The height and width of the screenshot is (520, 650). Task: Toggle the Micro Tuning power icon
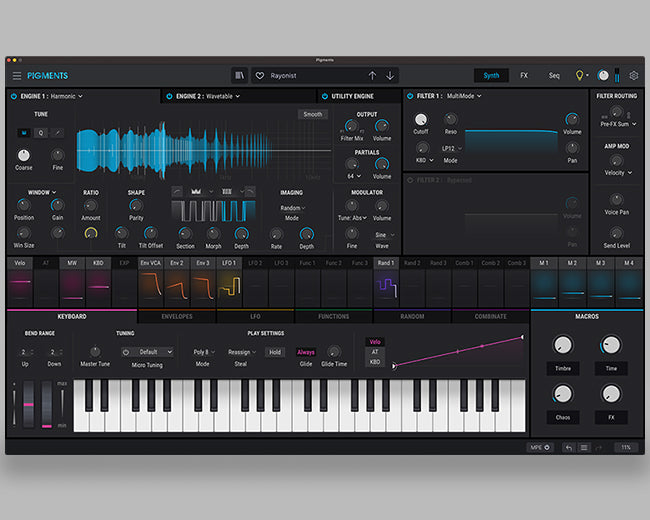[x=126, y=352]
